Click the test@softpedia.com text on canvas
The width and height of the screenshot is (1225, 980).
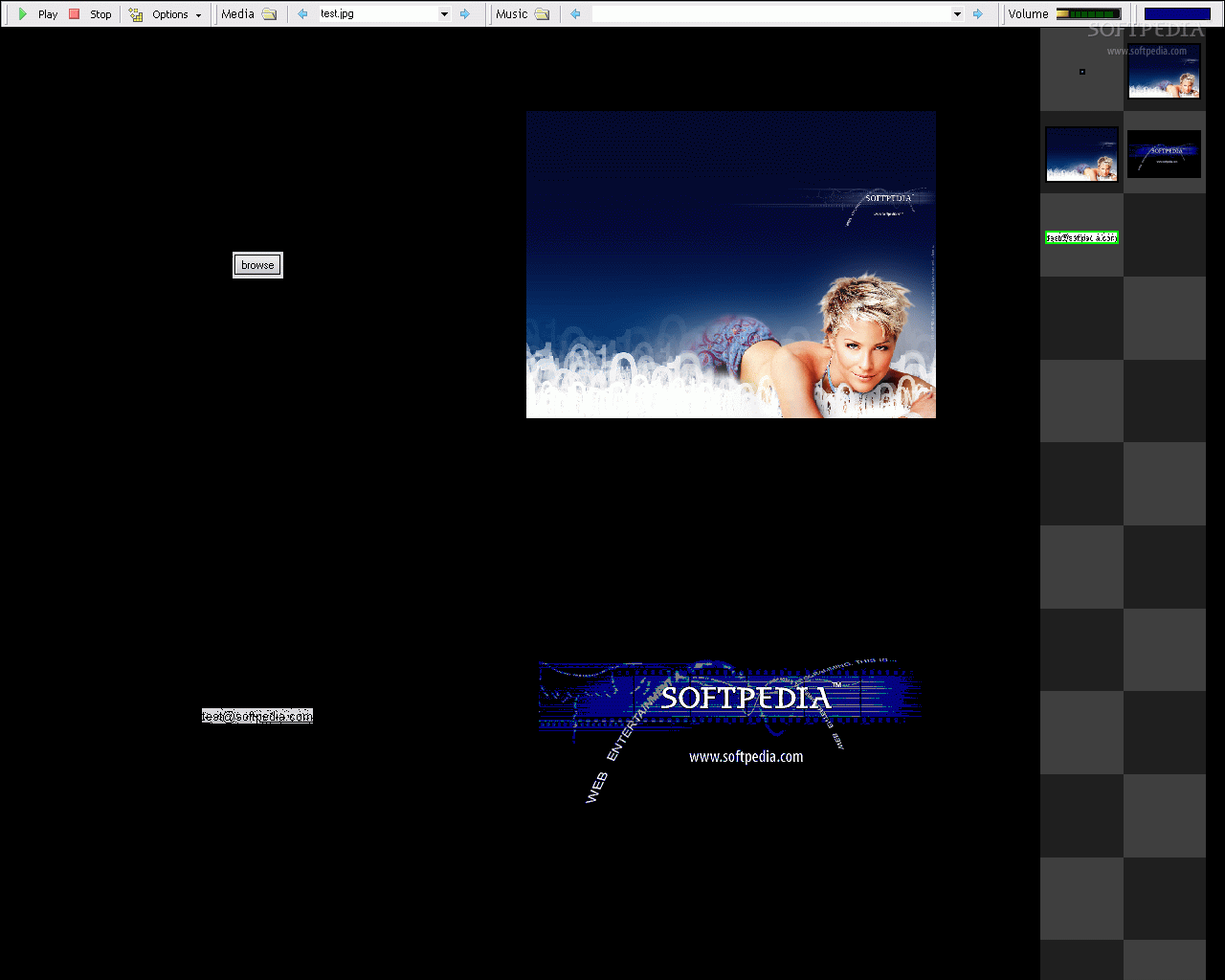pos(257,716)
